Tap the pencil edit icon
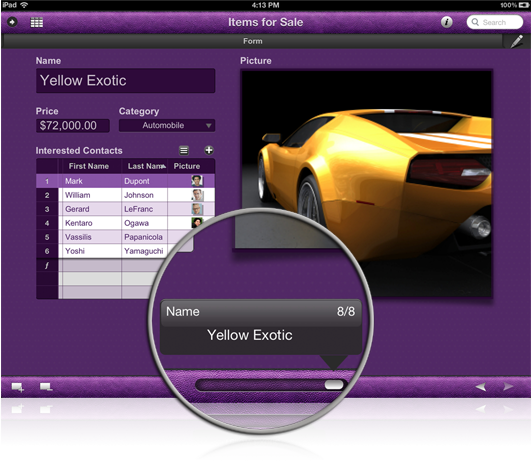This screenshot has height=461, width=532. [516, 41]
